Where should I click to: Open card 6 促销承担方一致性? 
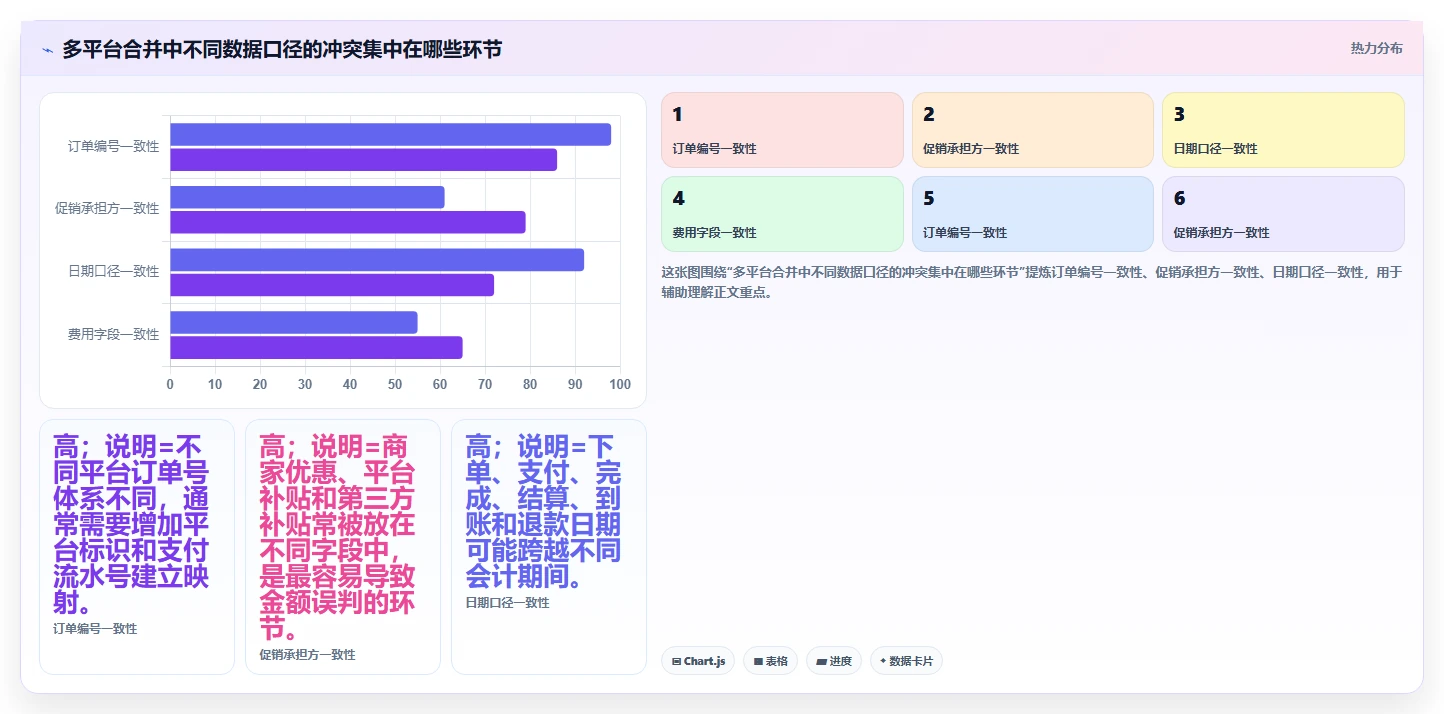coord(1283,214)
